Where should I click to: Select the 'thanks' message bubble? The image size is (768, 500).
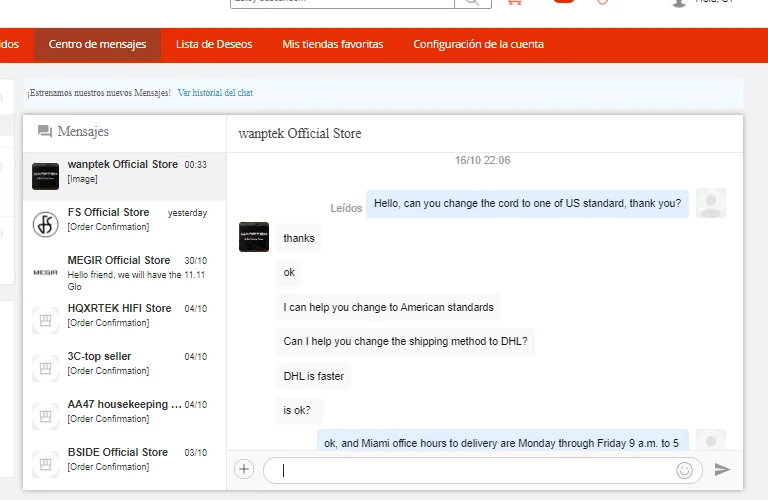coord(299,238)
